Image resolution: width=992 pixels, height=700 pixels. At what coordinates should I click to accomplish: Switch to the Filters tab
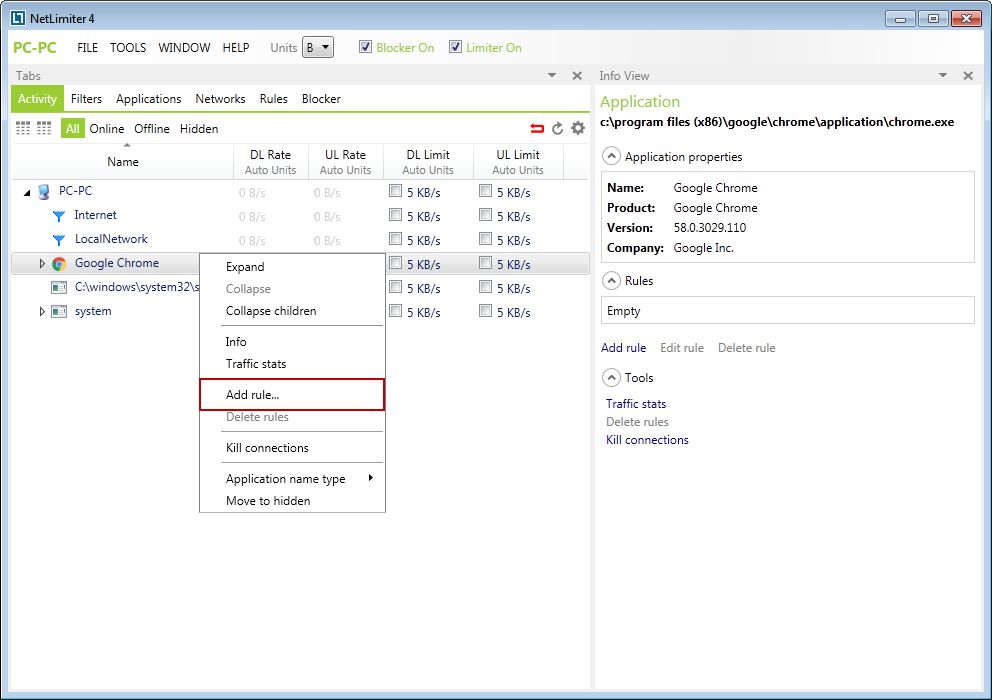86,99
